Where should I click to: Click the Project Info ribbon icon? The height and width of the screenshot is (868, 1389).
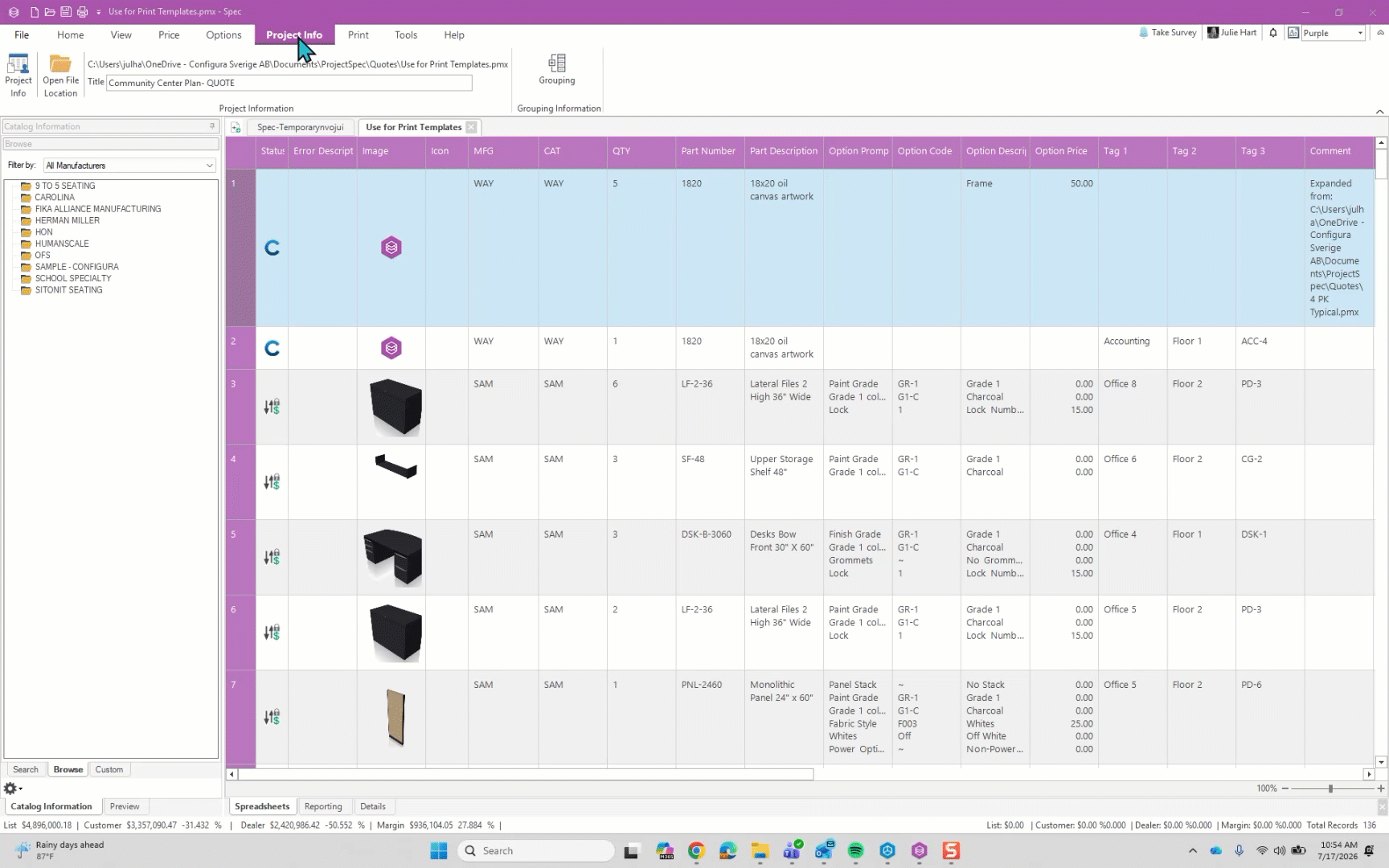point(18,76)
